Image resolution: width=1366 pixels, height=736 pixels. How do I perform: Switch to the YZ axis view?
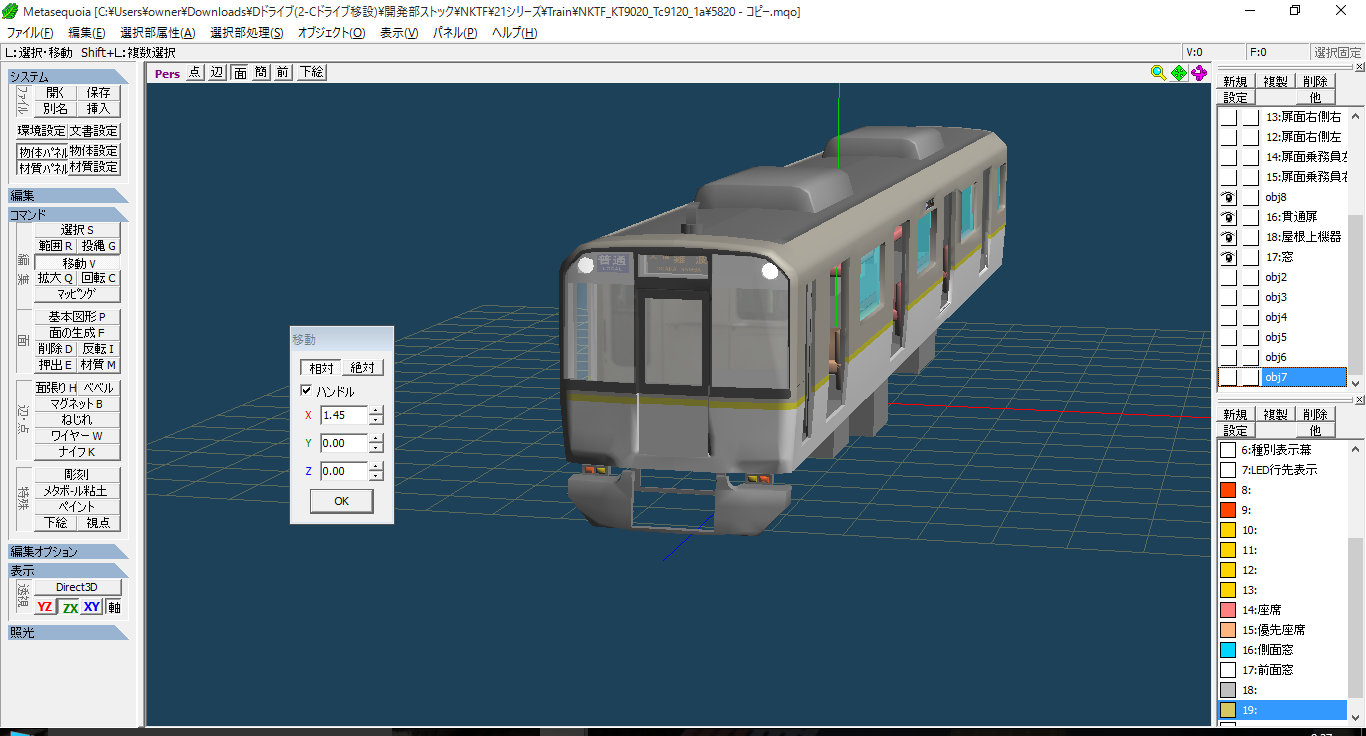pyautogui.click(x=45, y=607)
